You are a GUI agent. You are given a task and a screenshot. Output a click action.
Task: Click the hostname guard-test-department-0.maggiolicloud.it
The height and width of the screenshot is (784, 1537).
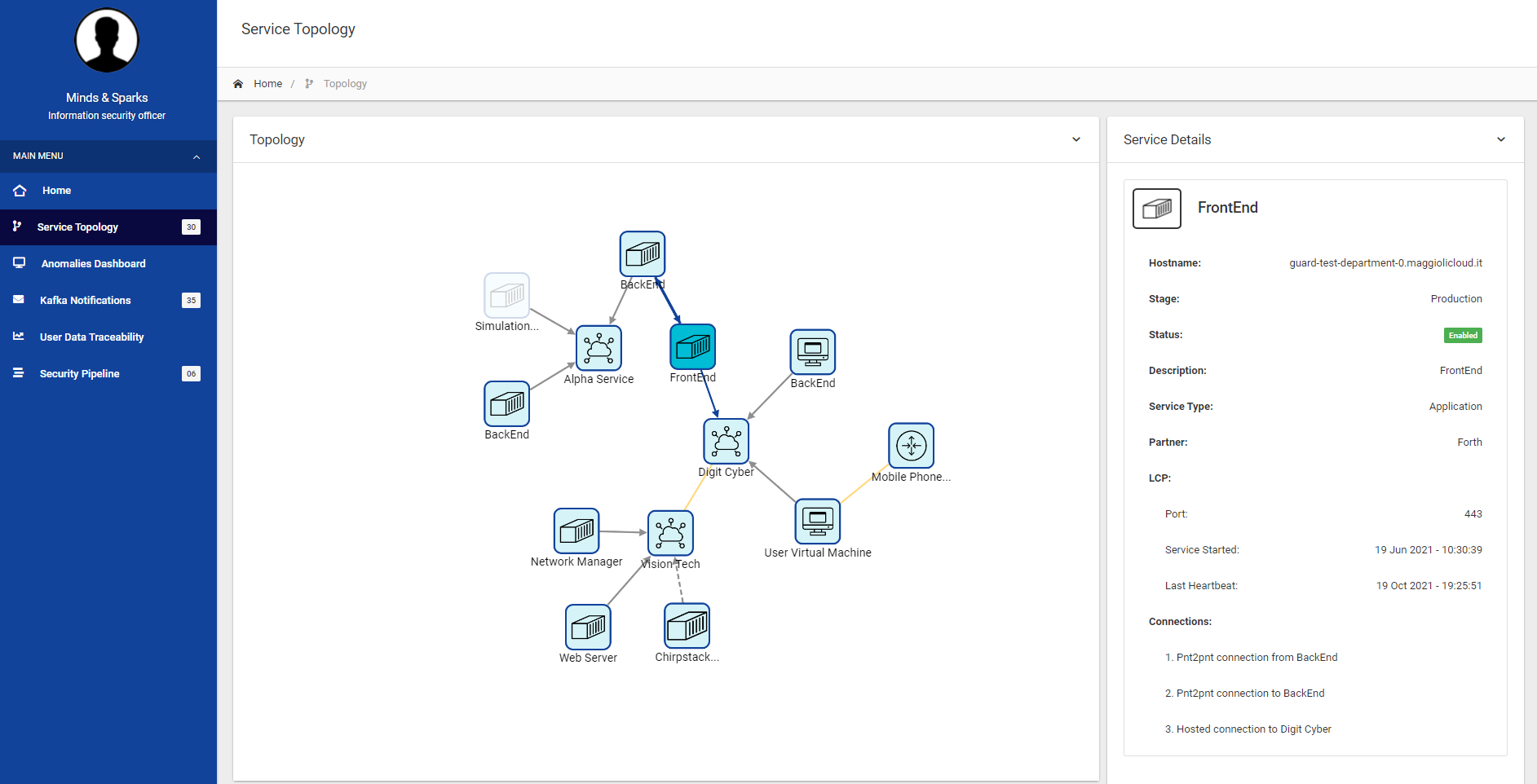coord(1385,263)
